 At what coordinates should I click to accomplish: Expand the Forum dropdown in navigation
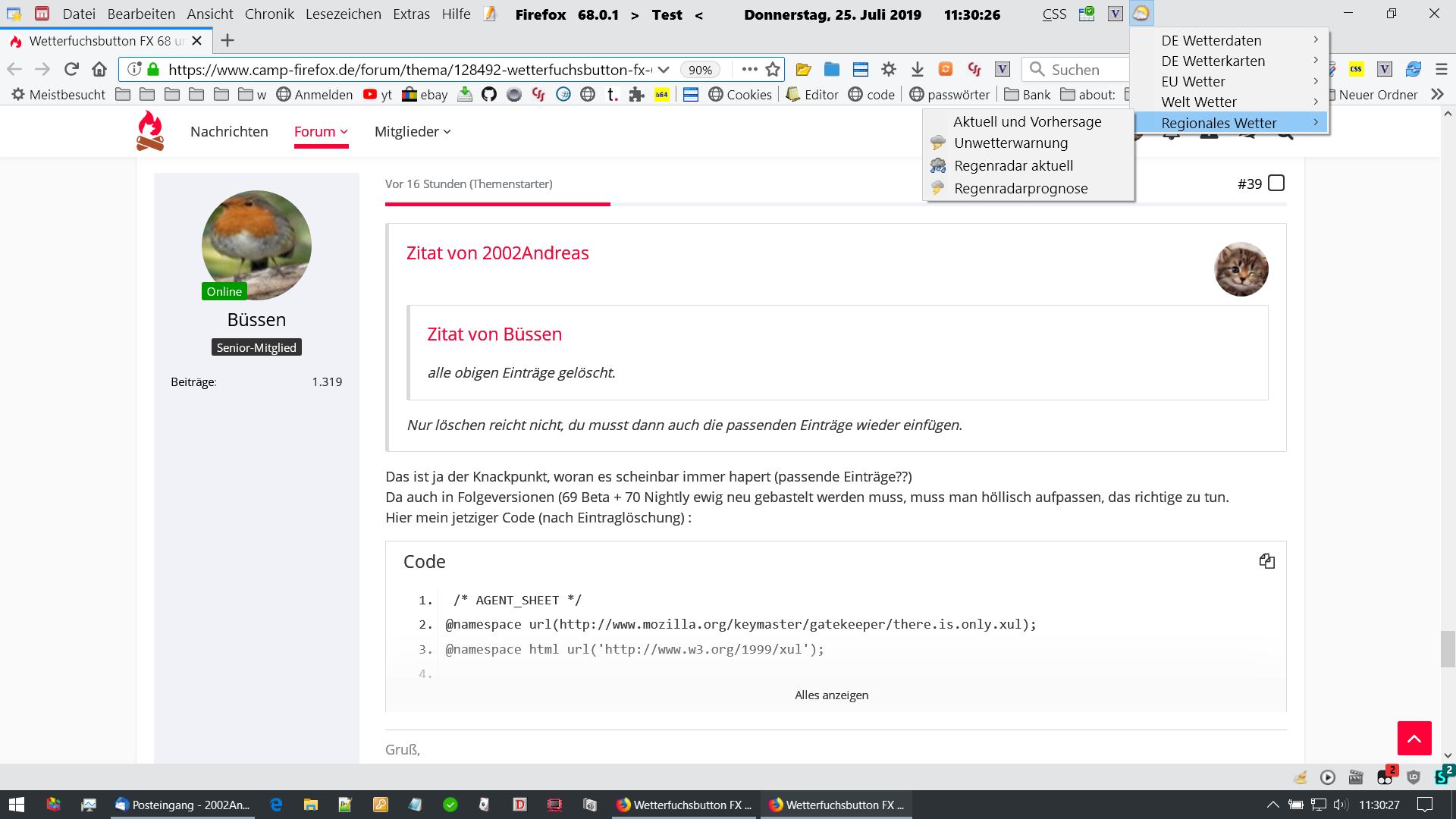[321, 131]
